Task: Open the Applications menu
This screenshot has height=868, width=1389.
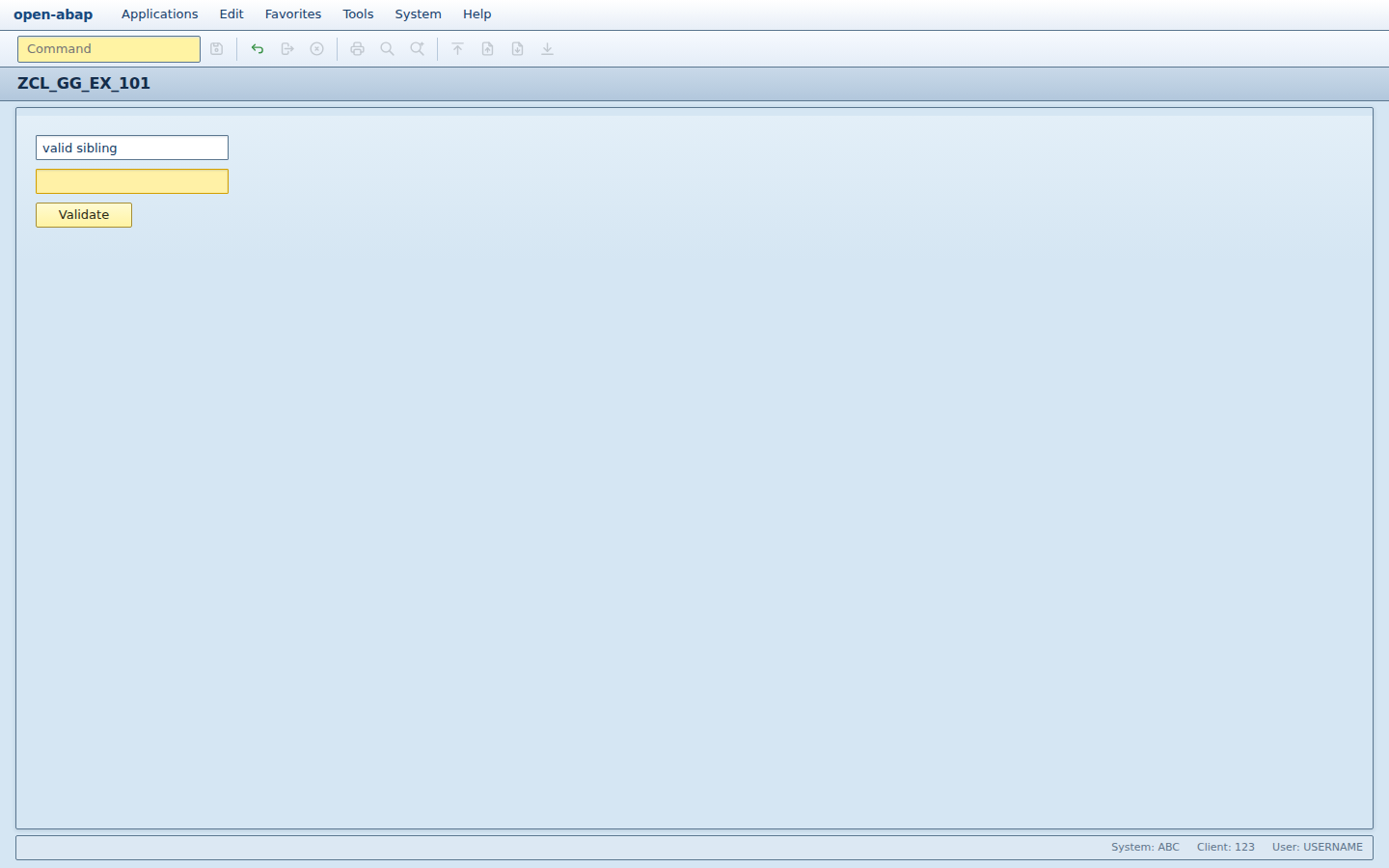Action: coord(160,14)
